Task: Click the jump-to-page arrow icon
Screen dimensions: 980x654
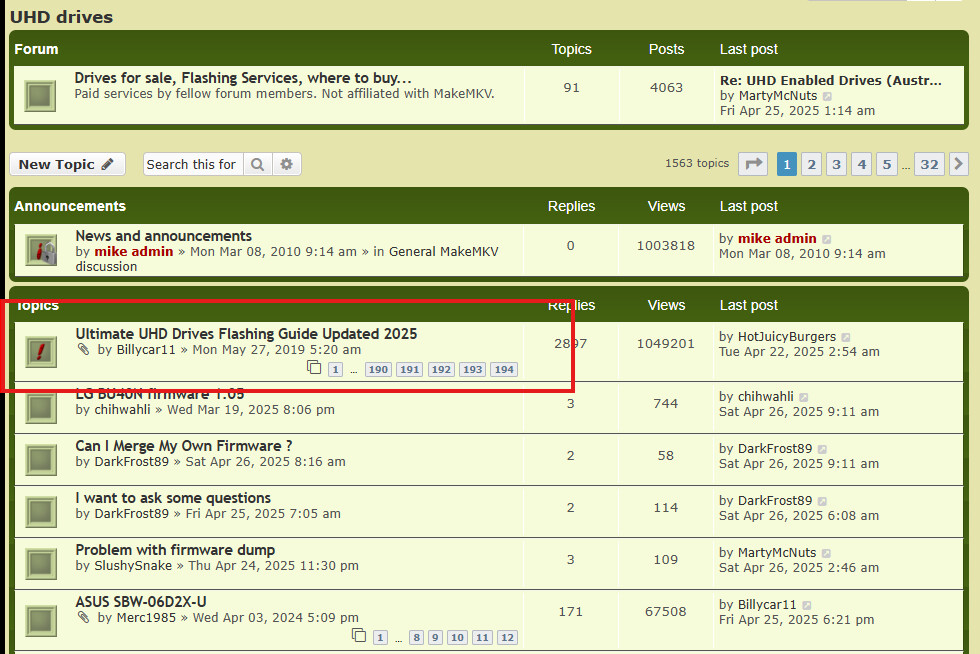Action: (753, 164)
